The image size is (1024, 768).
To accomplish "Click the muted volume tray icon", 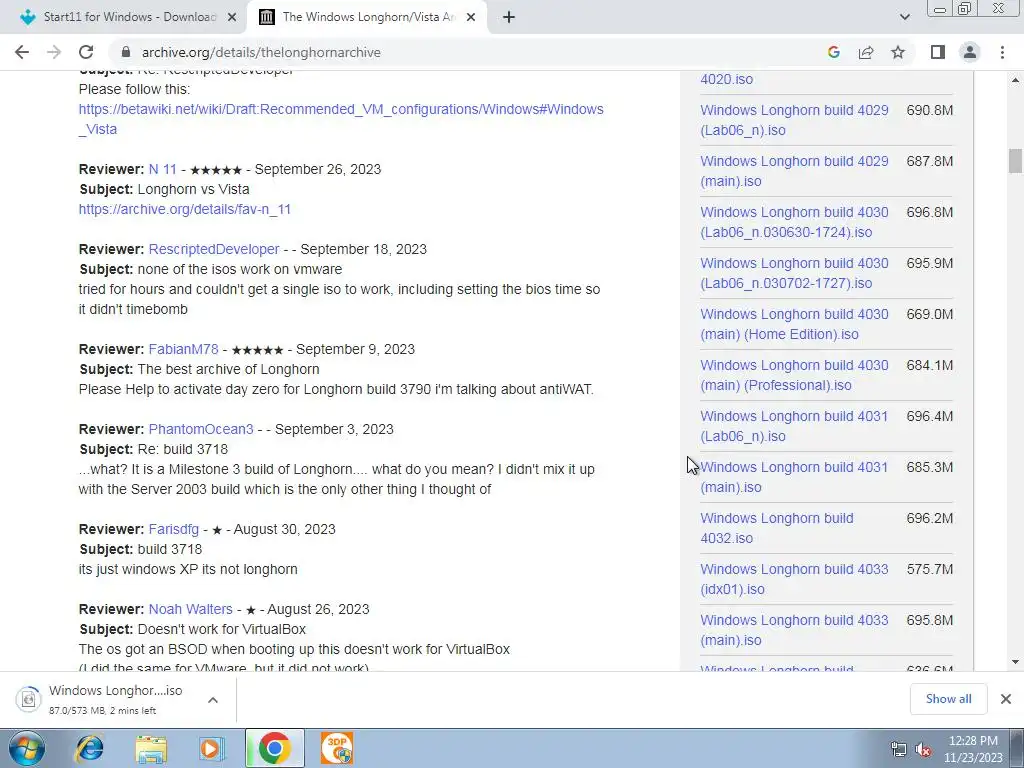I will click(923, 749).
